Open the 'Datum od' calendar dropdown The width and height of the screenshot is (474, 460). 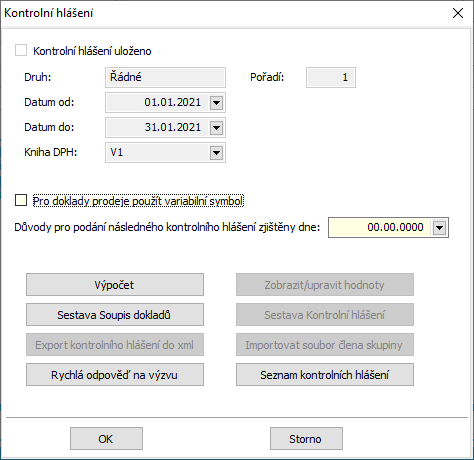click(x=216, y=103)
